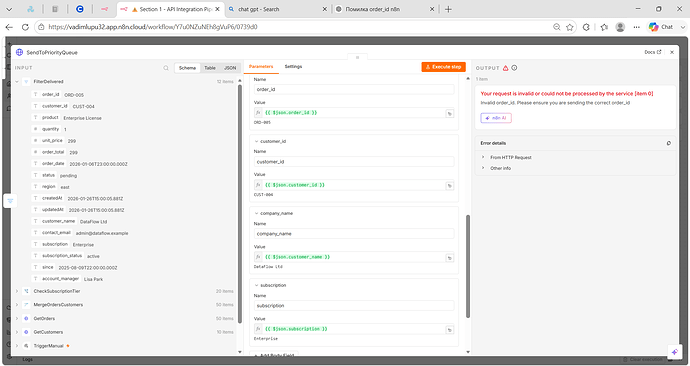Screen dimensions: 690x366
Task: Collapse the FilterDelivered input node
Action: 17,82
